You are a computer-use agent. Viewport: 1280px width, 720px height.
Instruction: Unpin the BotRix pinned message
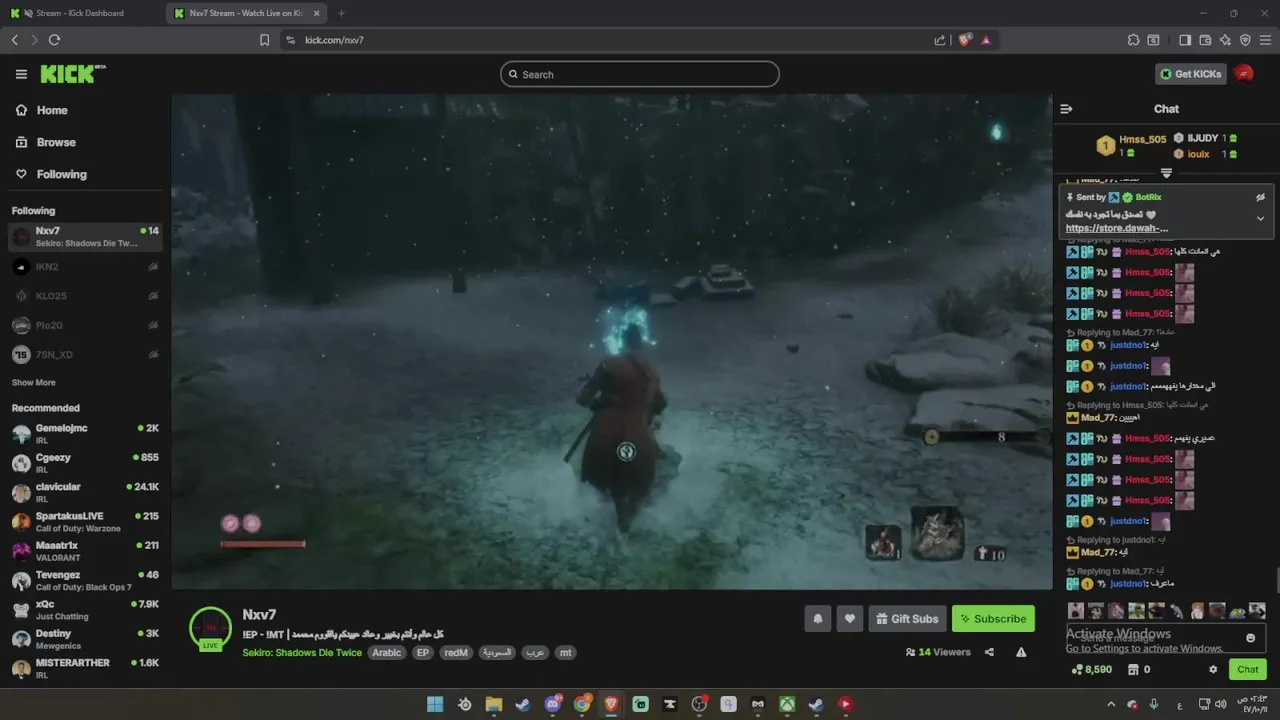tap(1260, 198)
